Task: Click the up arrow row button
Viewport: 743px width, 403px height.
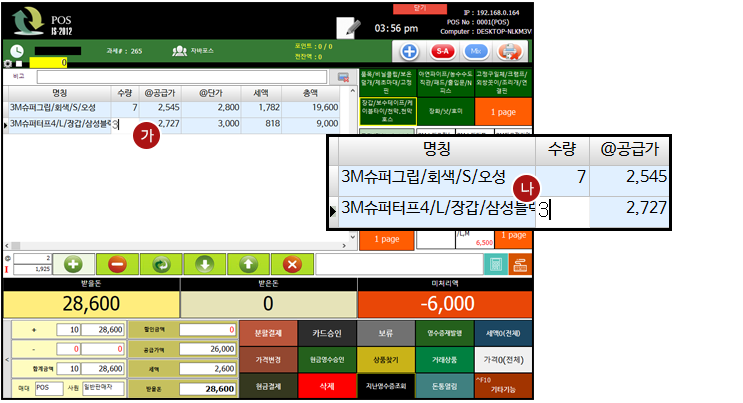Action: tap(248, 264)
